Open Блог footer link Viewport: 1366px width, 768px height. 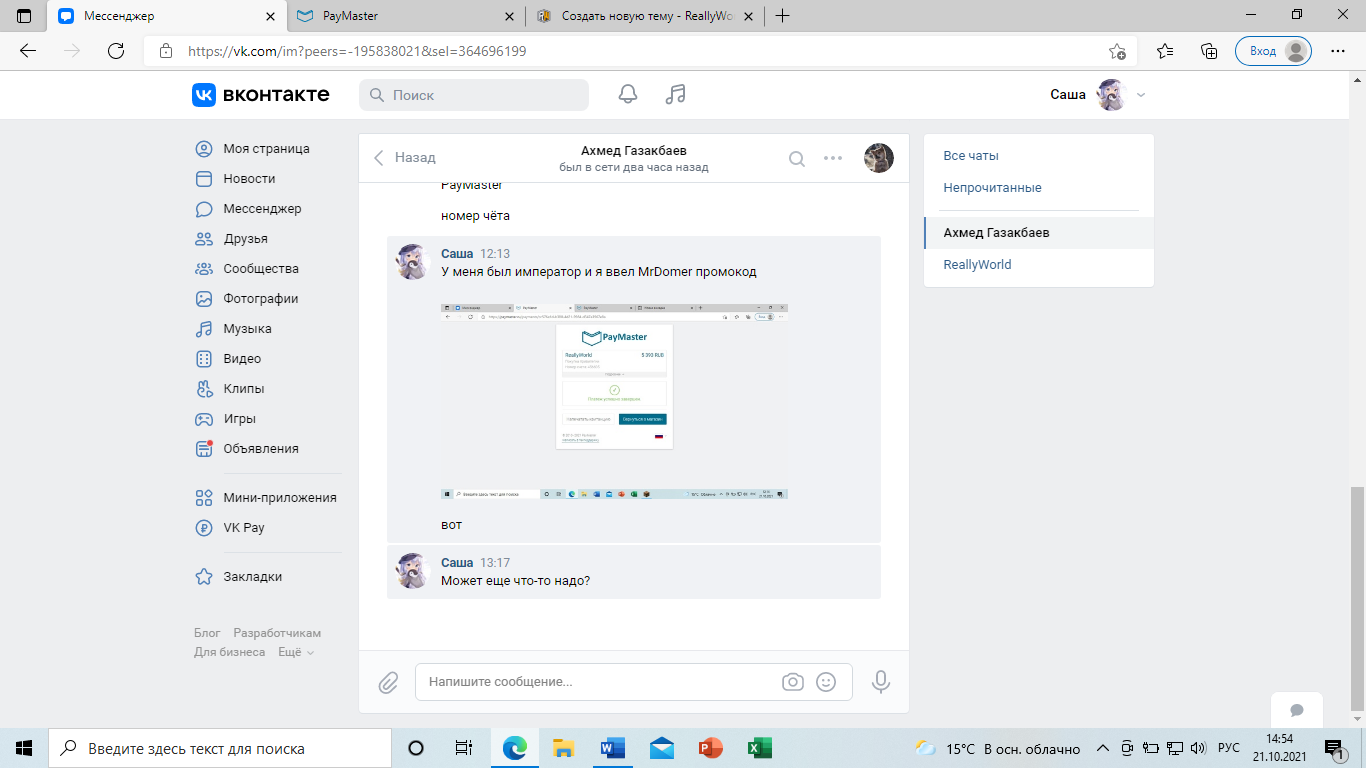click(x=207, y=633)
